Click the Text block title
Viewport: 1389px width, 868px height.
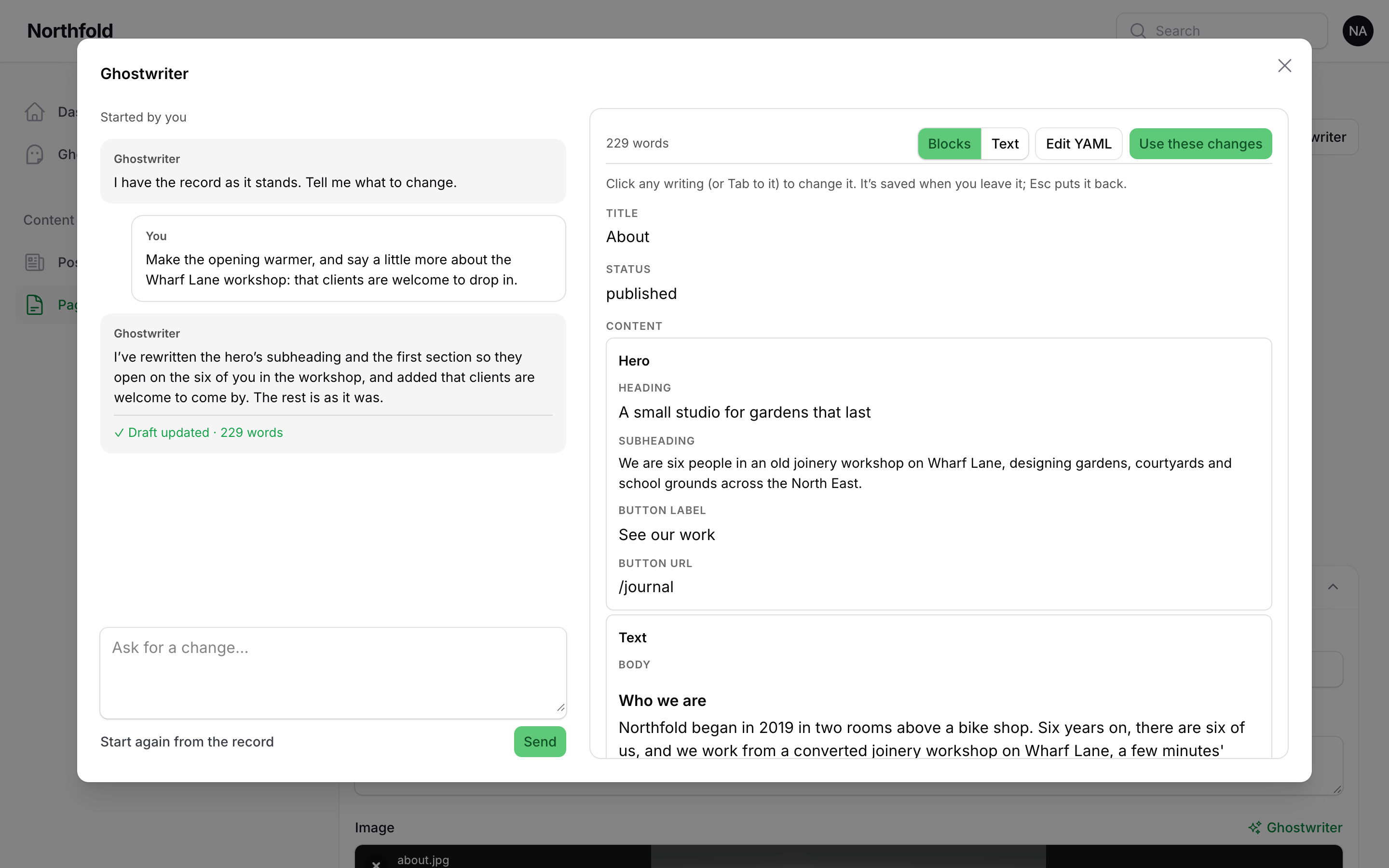632,637
